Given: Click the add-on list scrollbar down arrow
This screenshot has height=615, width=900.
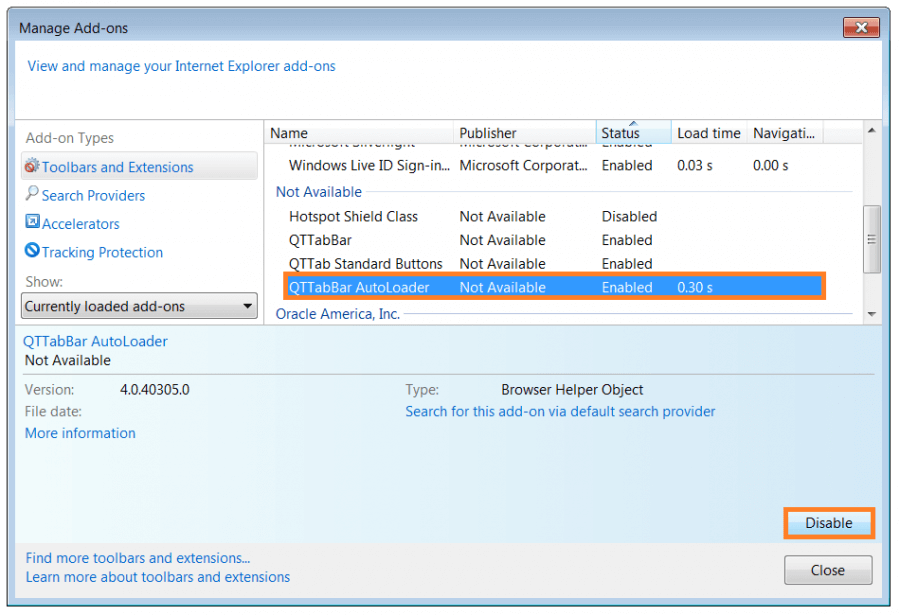Looking at the screenshot, I should click(x=871, y=314).
